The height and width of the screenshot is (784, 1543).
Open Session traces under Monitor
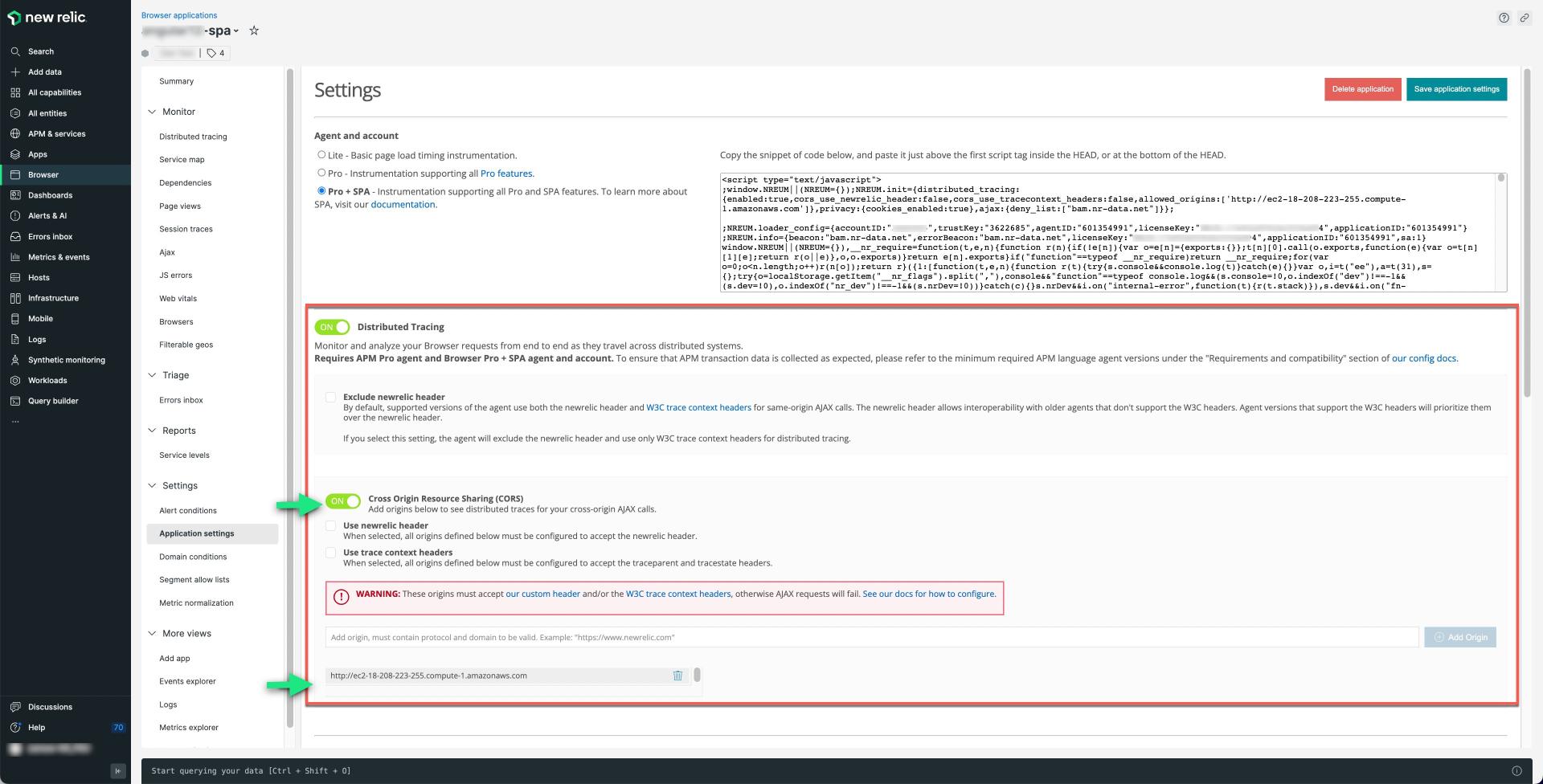click(186, 229)
